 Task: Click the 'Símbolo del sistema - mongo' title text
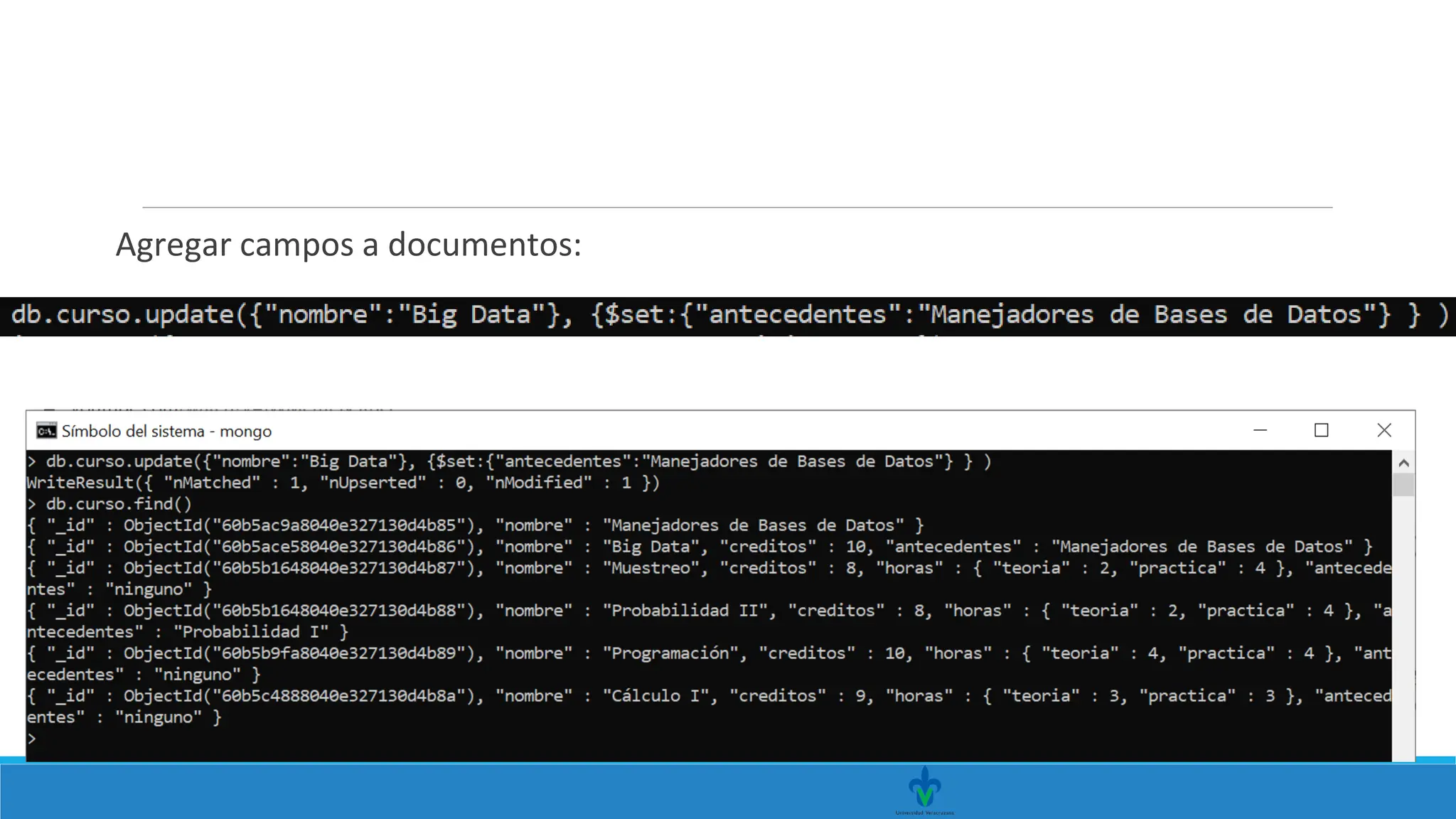(x=166, y=431)
